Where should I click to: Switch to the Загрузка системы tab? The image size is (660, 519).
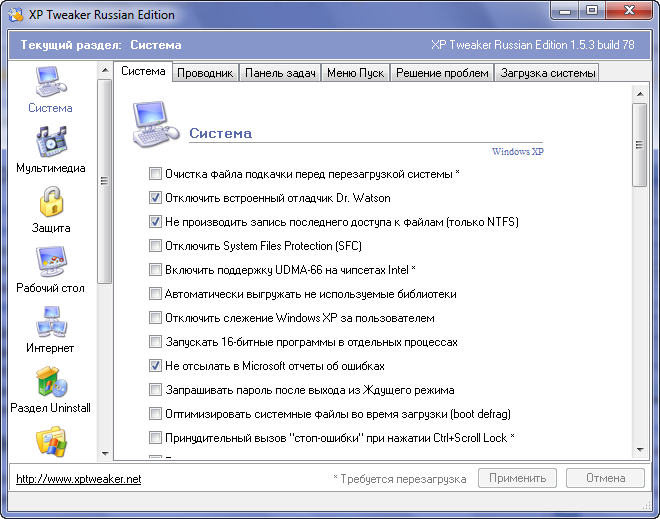point(547,73)
